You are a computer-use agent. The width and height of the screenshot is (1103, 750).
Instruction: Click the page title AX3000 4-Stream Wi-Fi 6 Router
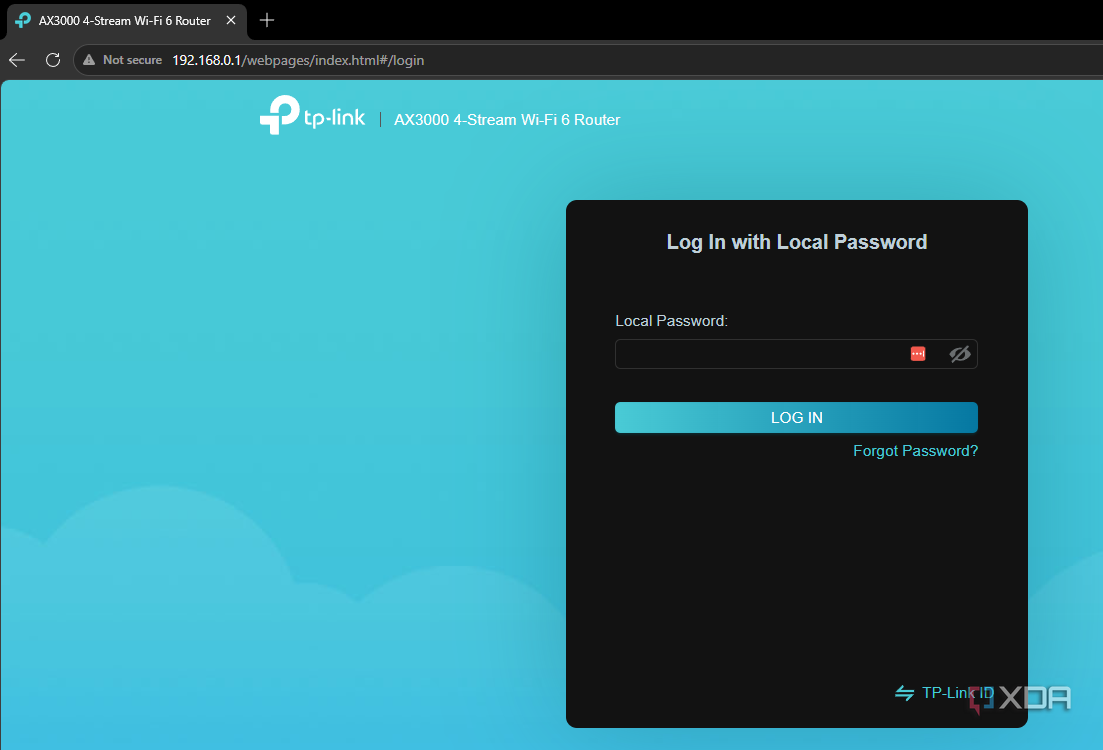click(x=507, y=120)
